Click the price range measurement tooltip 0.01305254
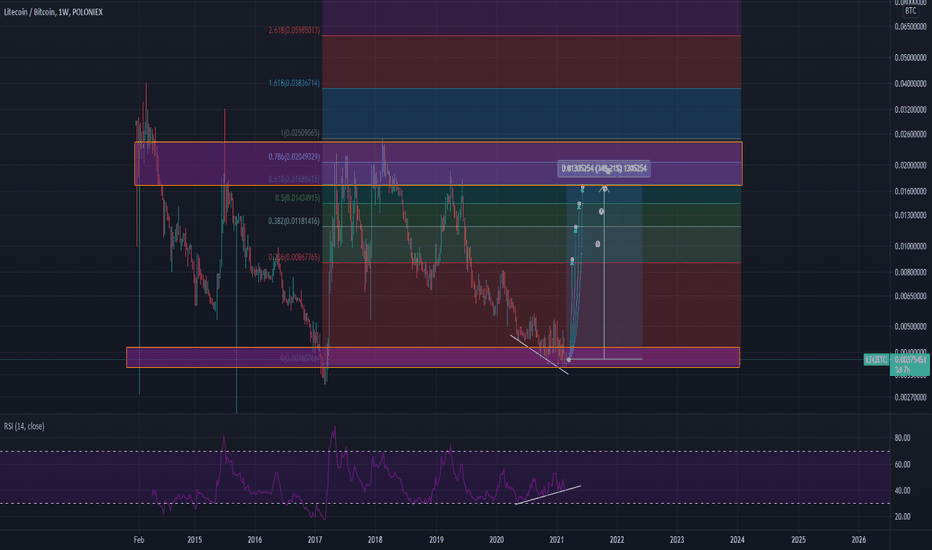Image resolution: width=932 pixels, height=550 pixels. point(604,169)
